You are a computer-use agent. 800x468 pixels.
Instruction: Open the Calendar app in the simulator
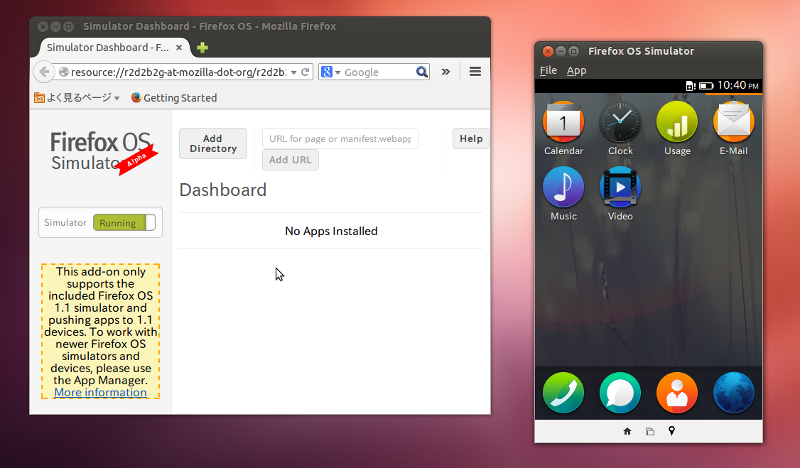click(x=563, y=122)
